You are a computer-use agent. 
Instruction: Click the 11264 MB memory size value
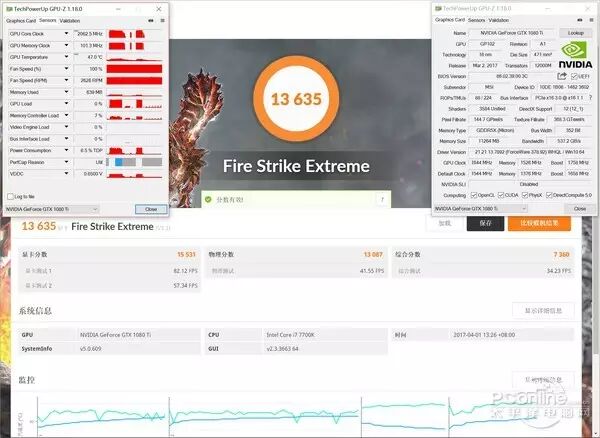pyautogui.click(x=489, y=141)
